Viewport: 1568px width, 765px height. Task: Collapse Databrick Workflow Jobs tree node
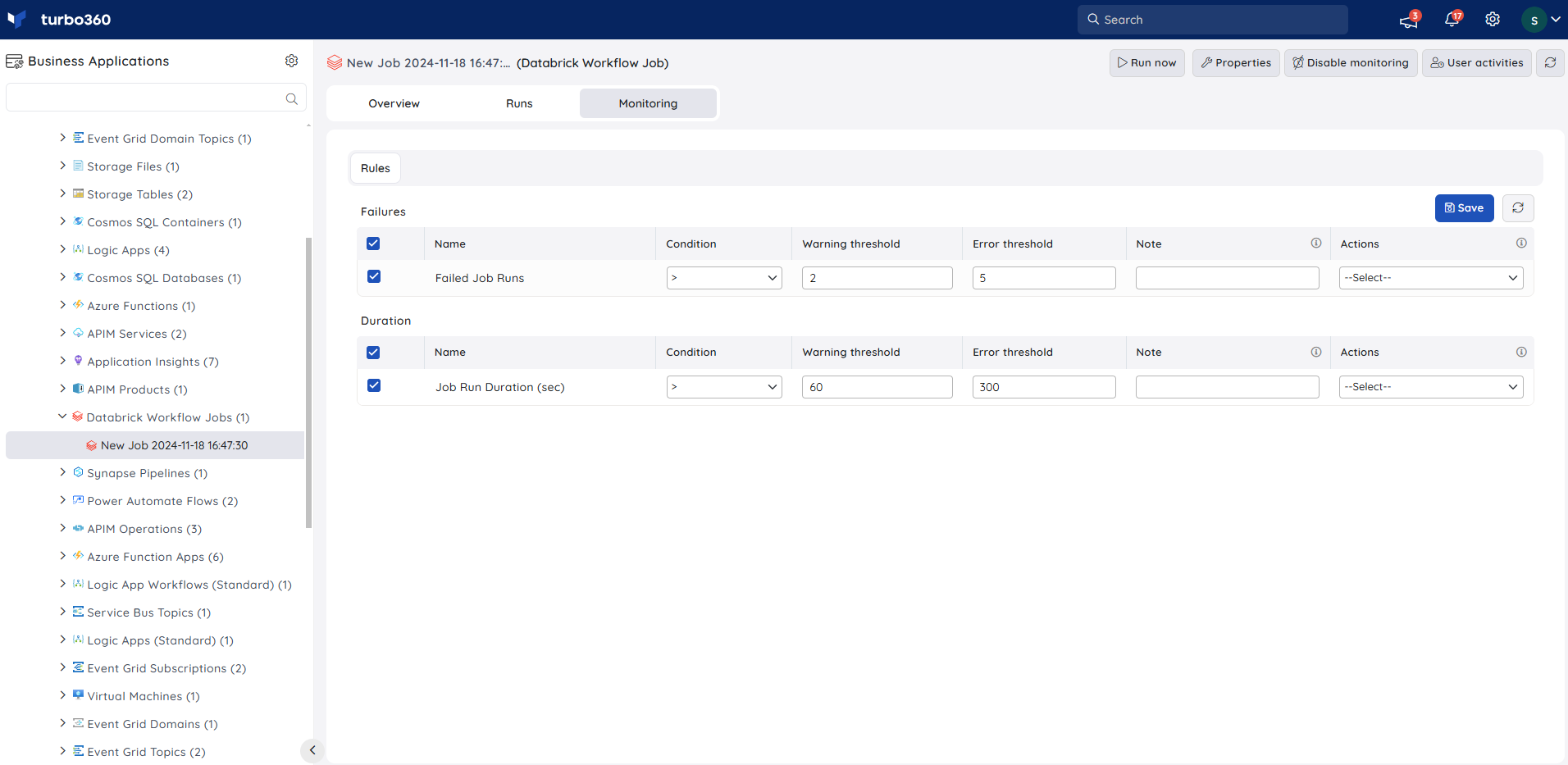(62, 417)
